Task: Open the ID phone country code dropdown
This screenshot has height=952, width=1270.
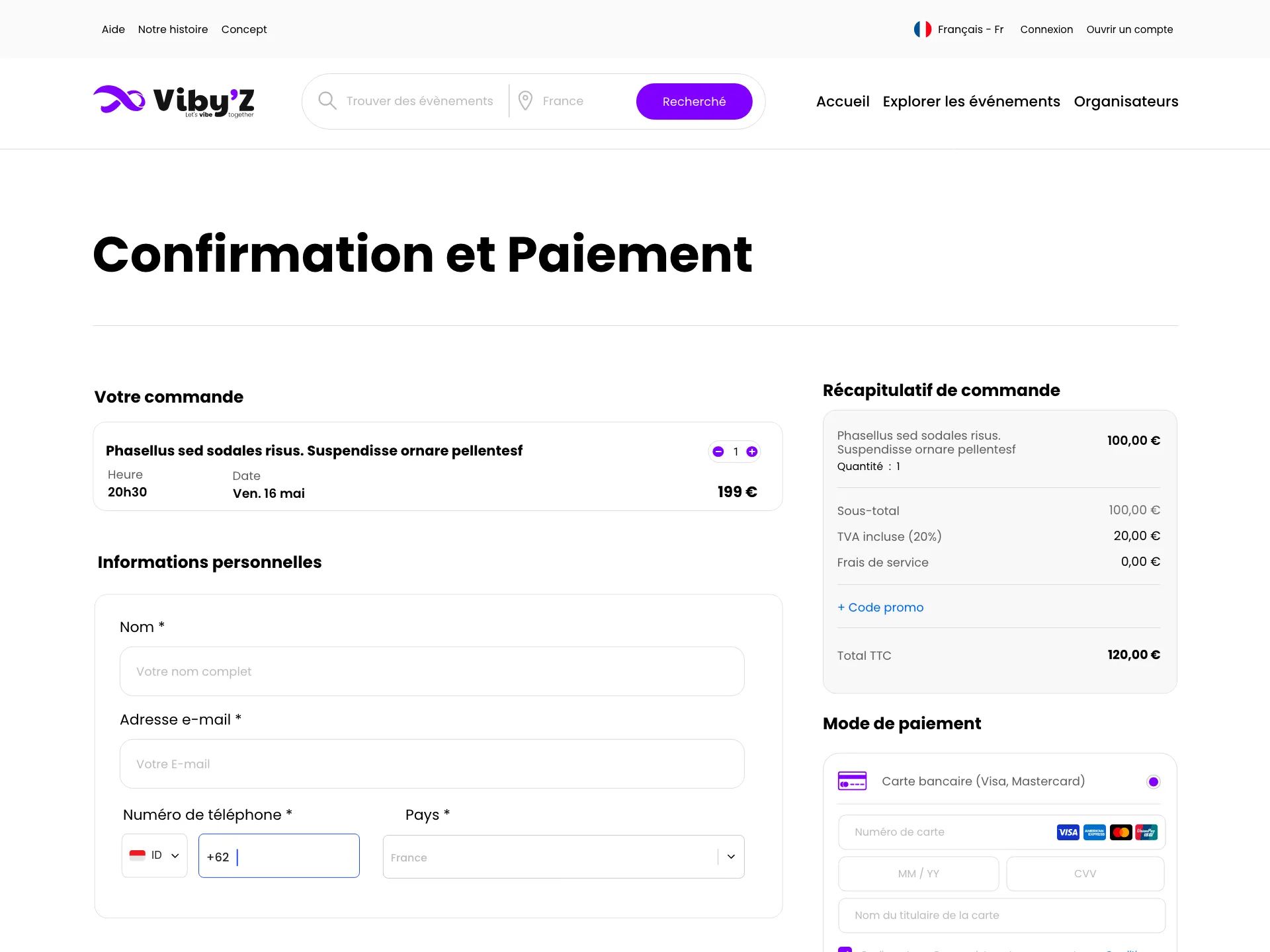Action: click(x=155, y=855)
